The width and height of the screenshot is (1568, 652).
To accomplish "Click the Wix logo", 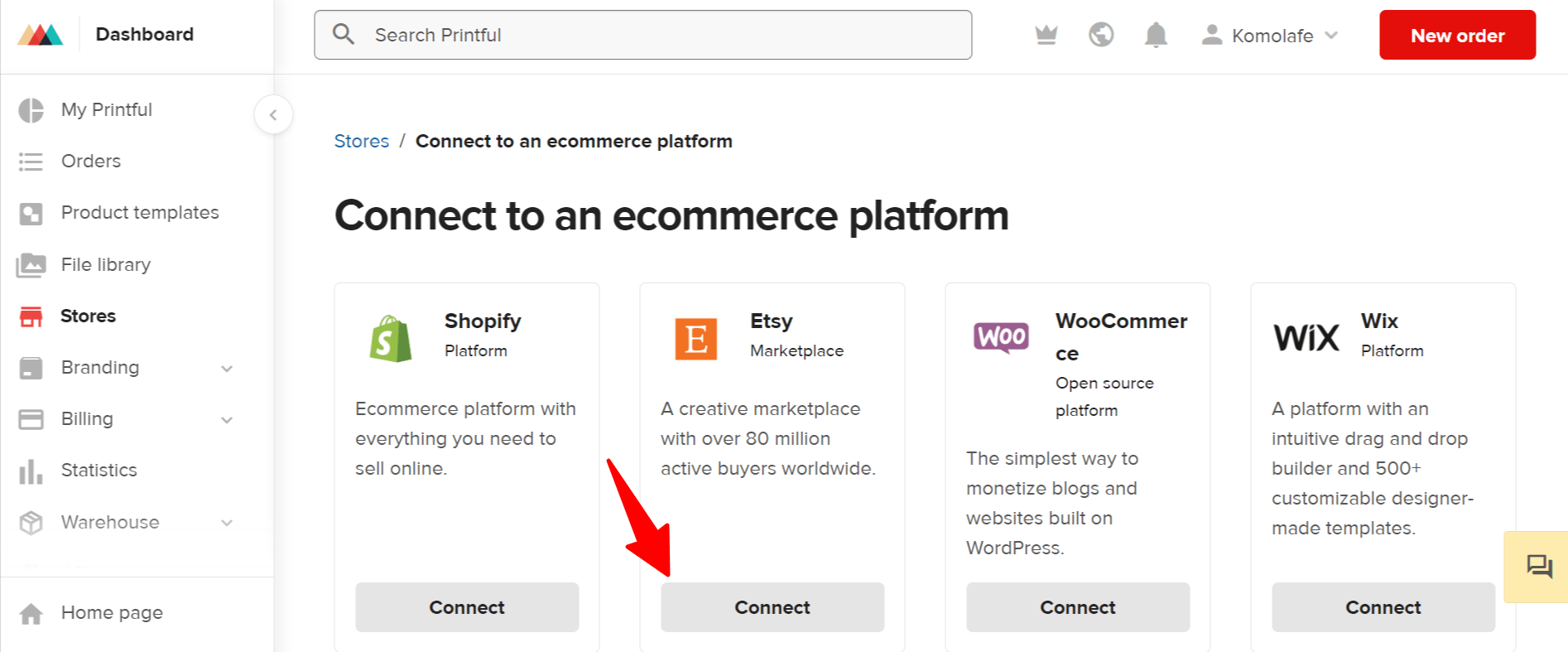I will (1306, 337).
